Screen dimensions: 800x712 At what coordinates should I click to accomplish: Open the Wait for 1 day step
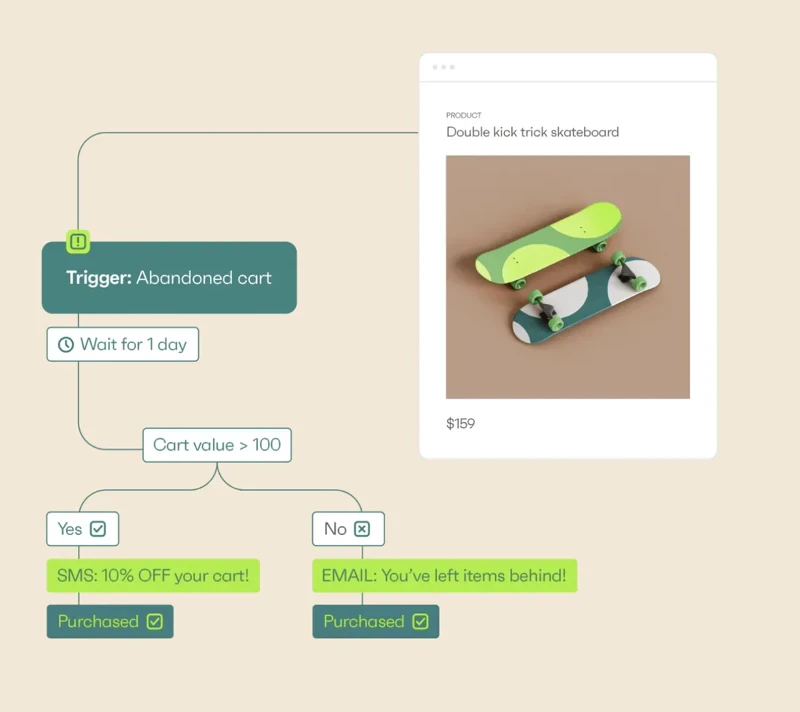[x=123, y=344]
